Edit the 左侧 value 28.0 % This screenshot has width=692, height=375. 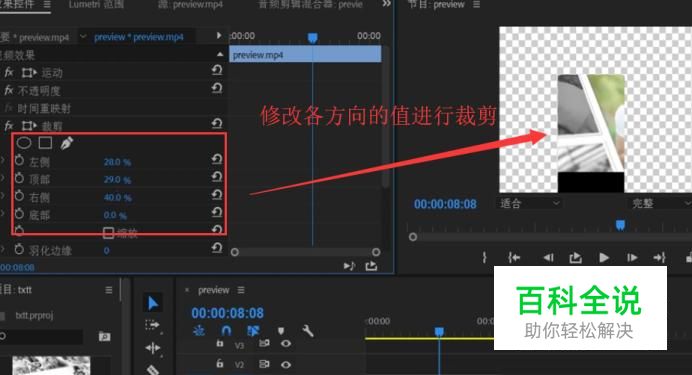117,162
